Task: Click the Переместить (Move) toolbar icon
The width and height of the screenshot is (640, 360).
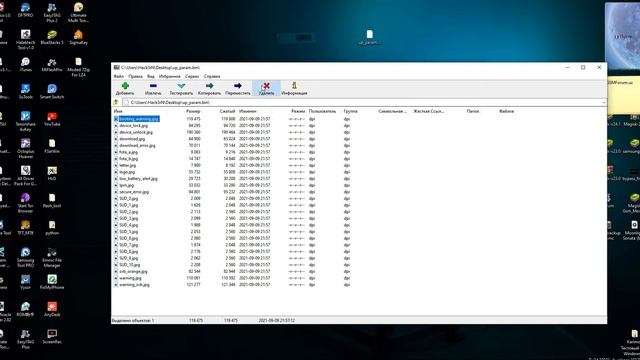Action: click(238, 86)
